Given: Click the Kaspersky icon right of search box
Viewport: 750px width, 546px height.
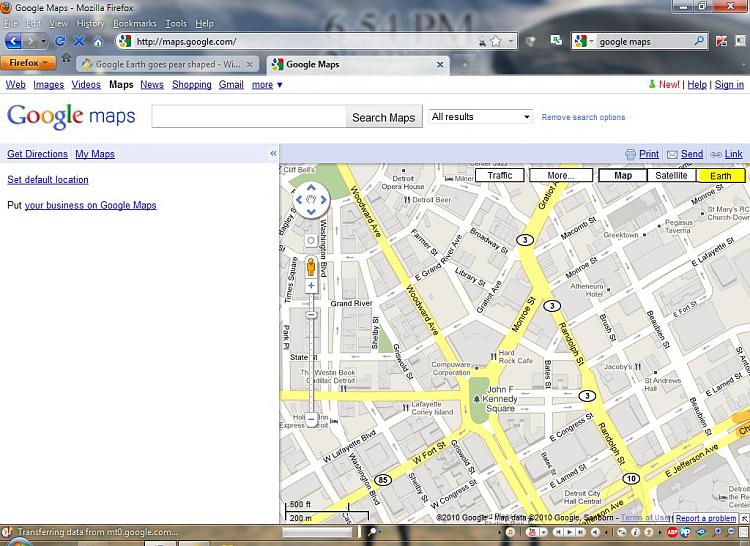Looking at the screenshot, I should coord(720,41).
